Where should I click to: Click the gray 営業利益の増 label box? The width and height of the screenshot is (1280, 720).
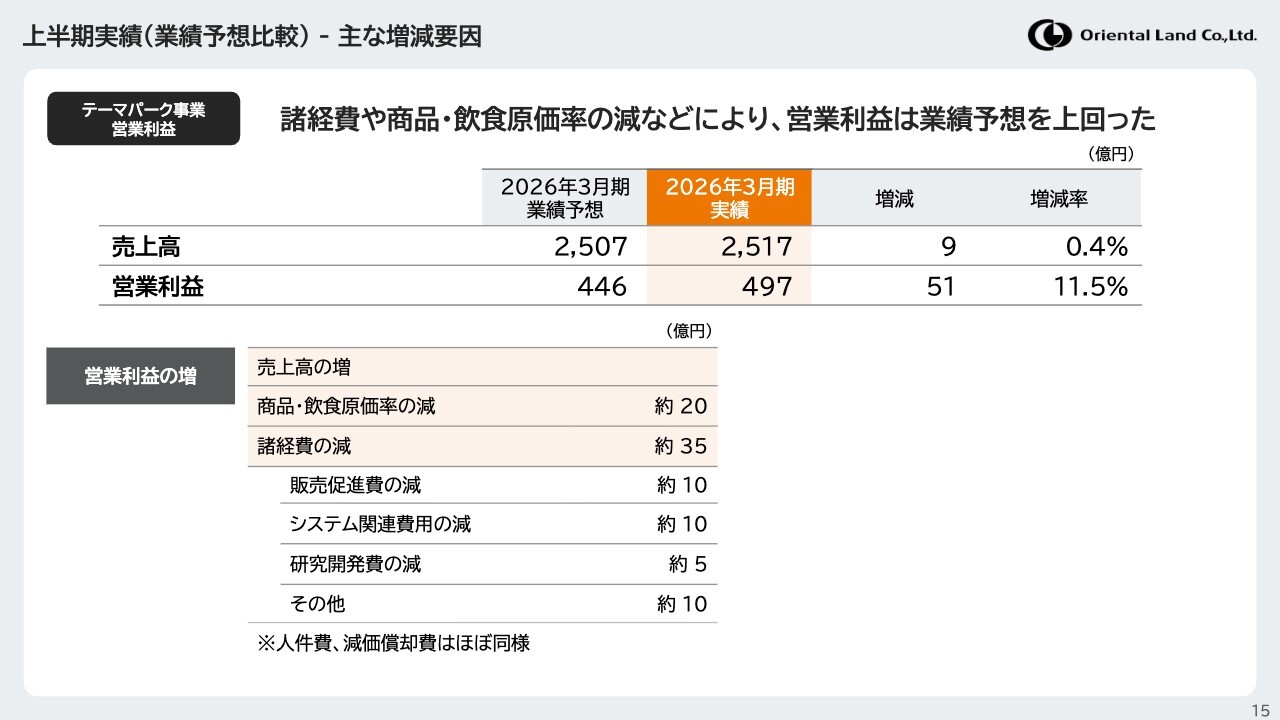click(x=140, y=376)
